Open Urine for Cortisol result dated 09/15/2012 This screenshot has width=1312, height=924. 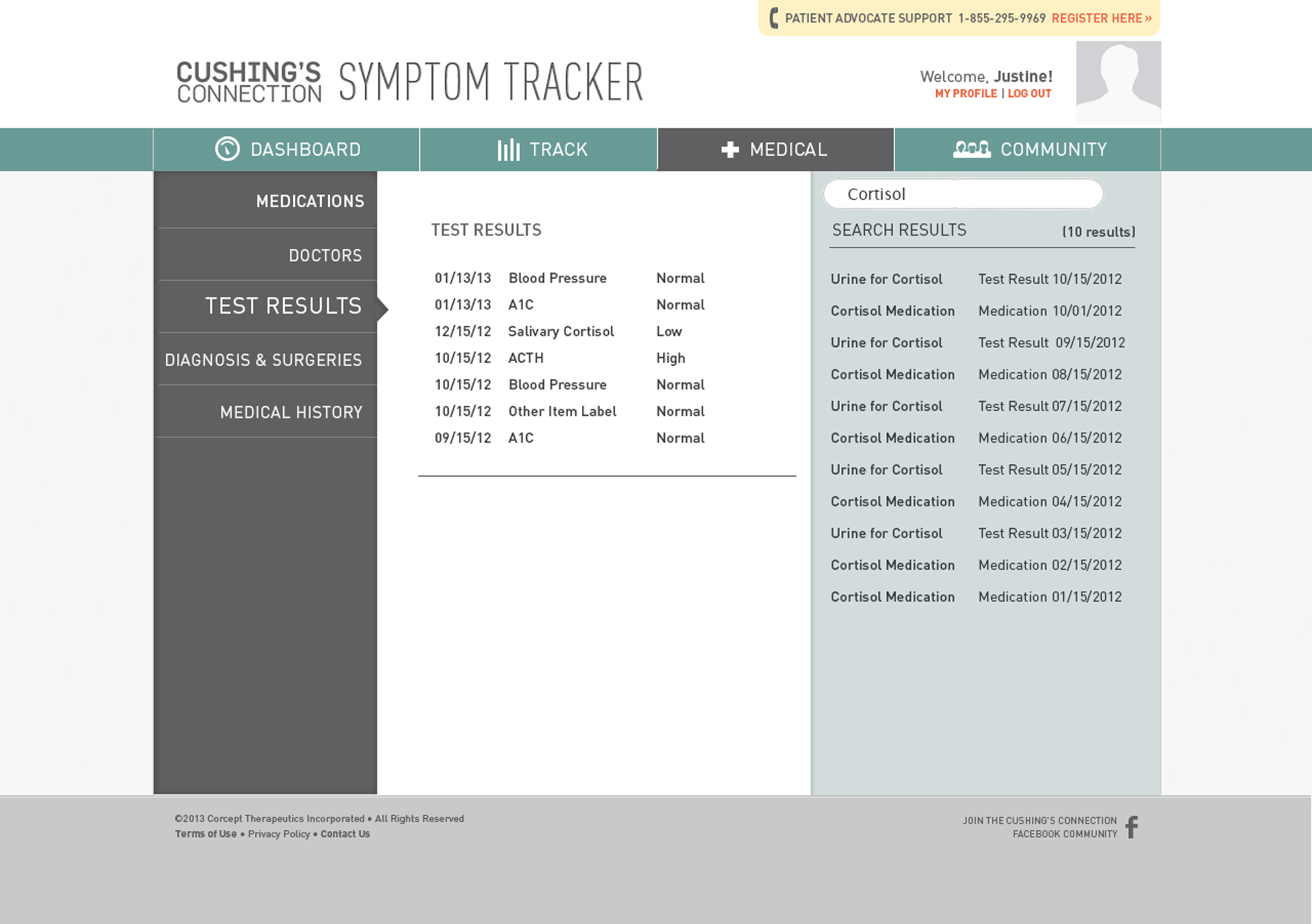978,342
